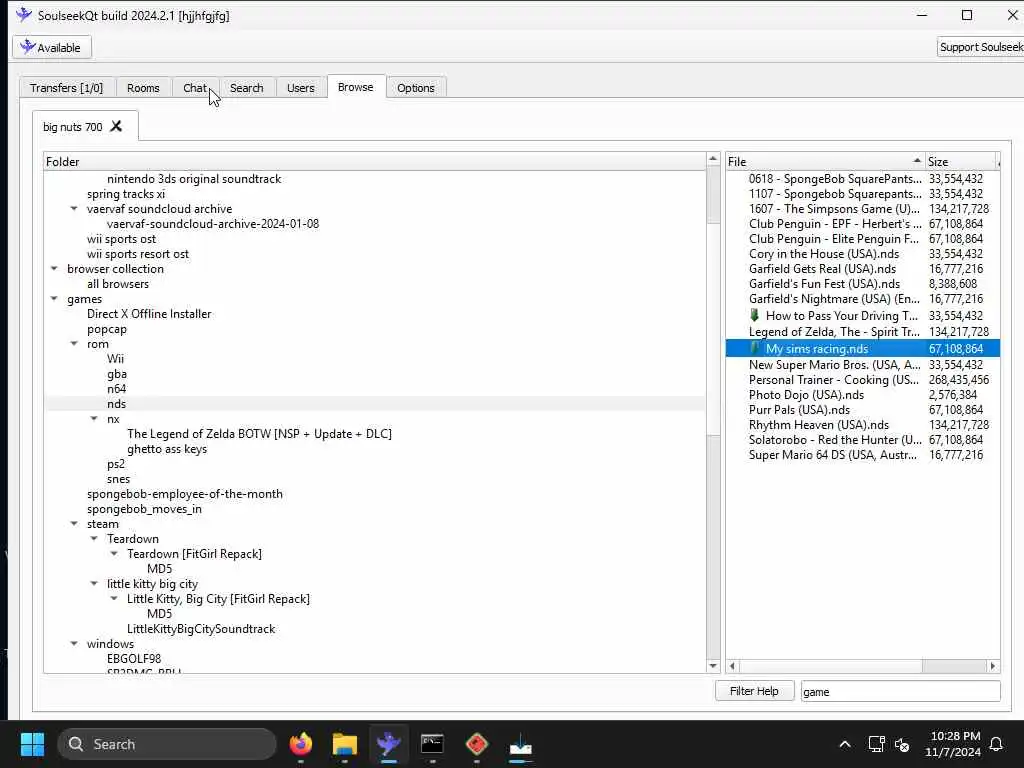
Task: Select the ps2 folder
Action: pyautogui.click(x=116, y=464)
